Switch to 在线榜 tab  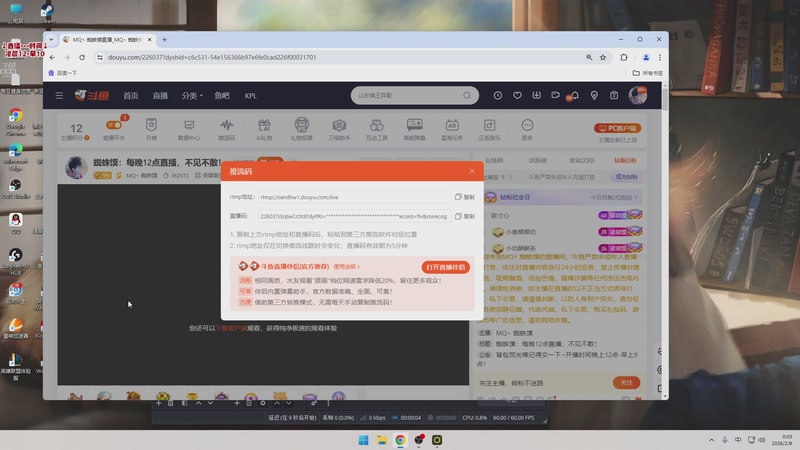tap(494, 160)
